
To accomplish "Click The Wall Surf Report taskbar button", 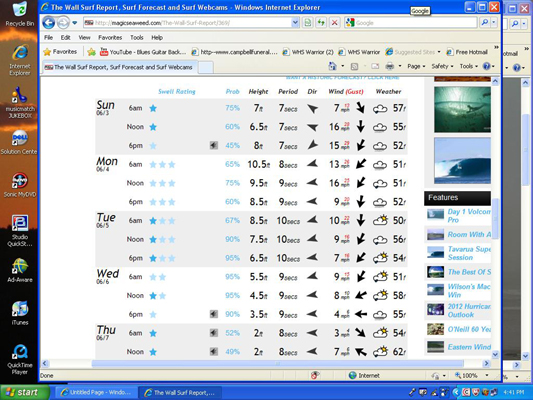I will pyautogui.click(x=180, y=393).
